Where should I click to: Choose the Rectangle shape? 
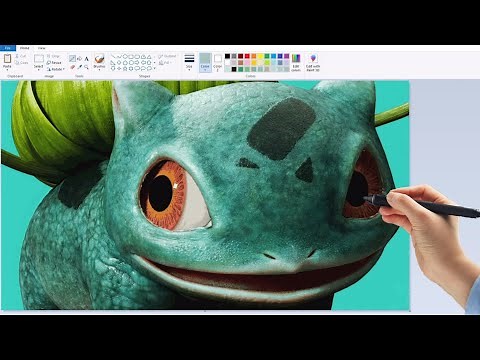click(x=131, y=57)
